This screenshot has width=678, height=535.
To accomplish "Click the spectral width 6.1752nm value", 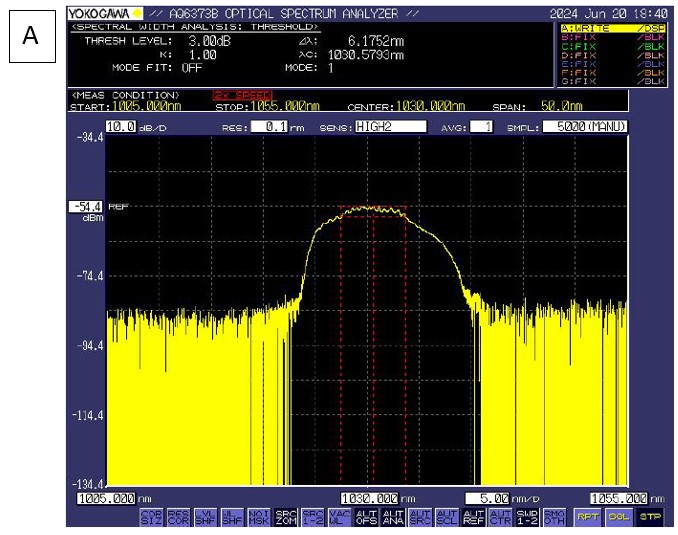I will [x=376, y=42].
